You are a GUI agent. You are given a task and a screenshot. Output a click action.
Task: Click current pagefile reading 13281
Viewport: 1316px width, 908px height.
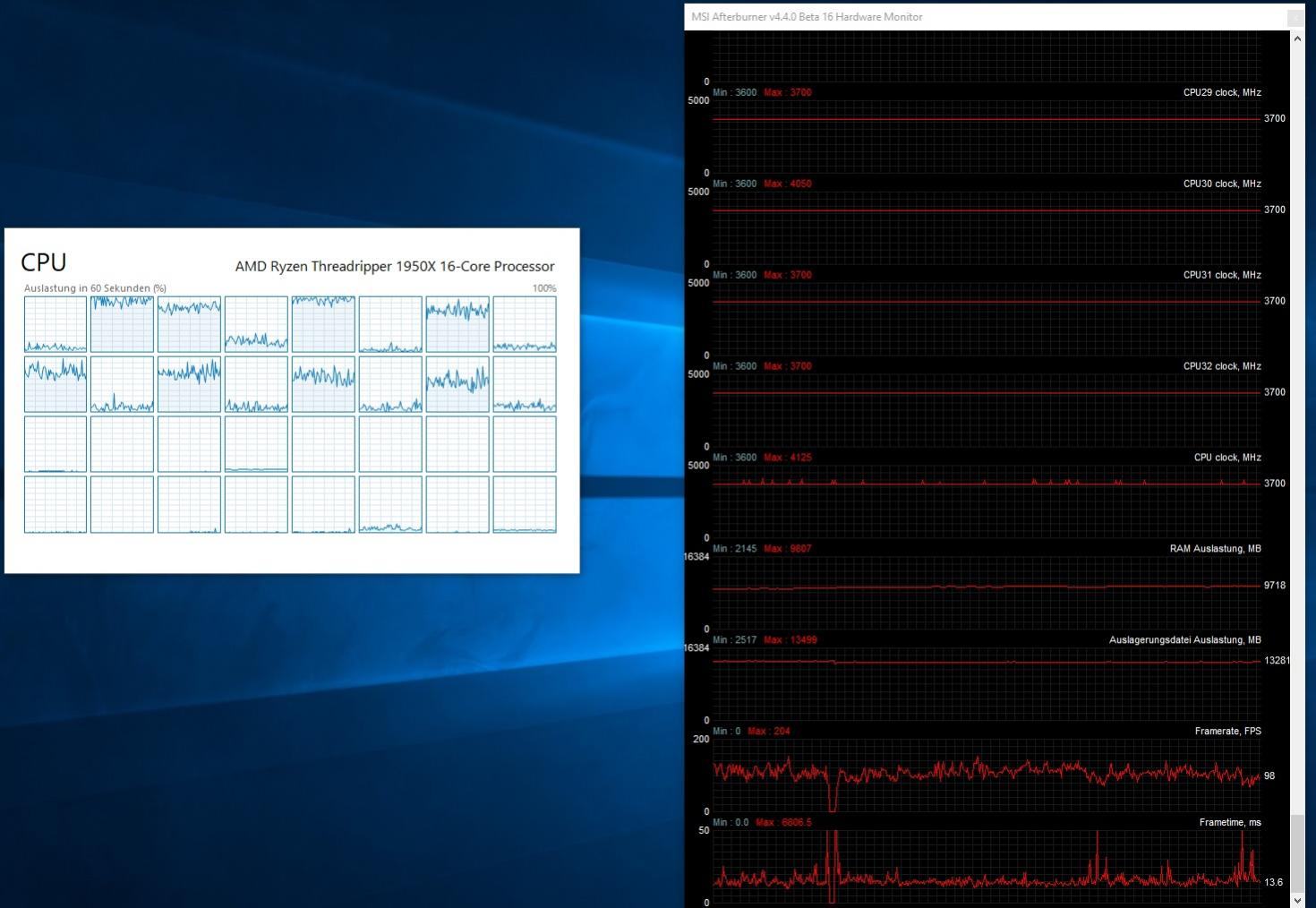[x=1277, y=661]
